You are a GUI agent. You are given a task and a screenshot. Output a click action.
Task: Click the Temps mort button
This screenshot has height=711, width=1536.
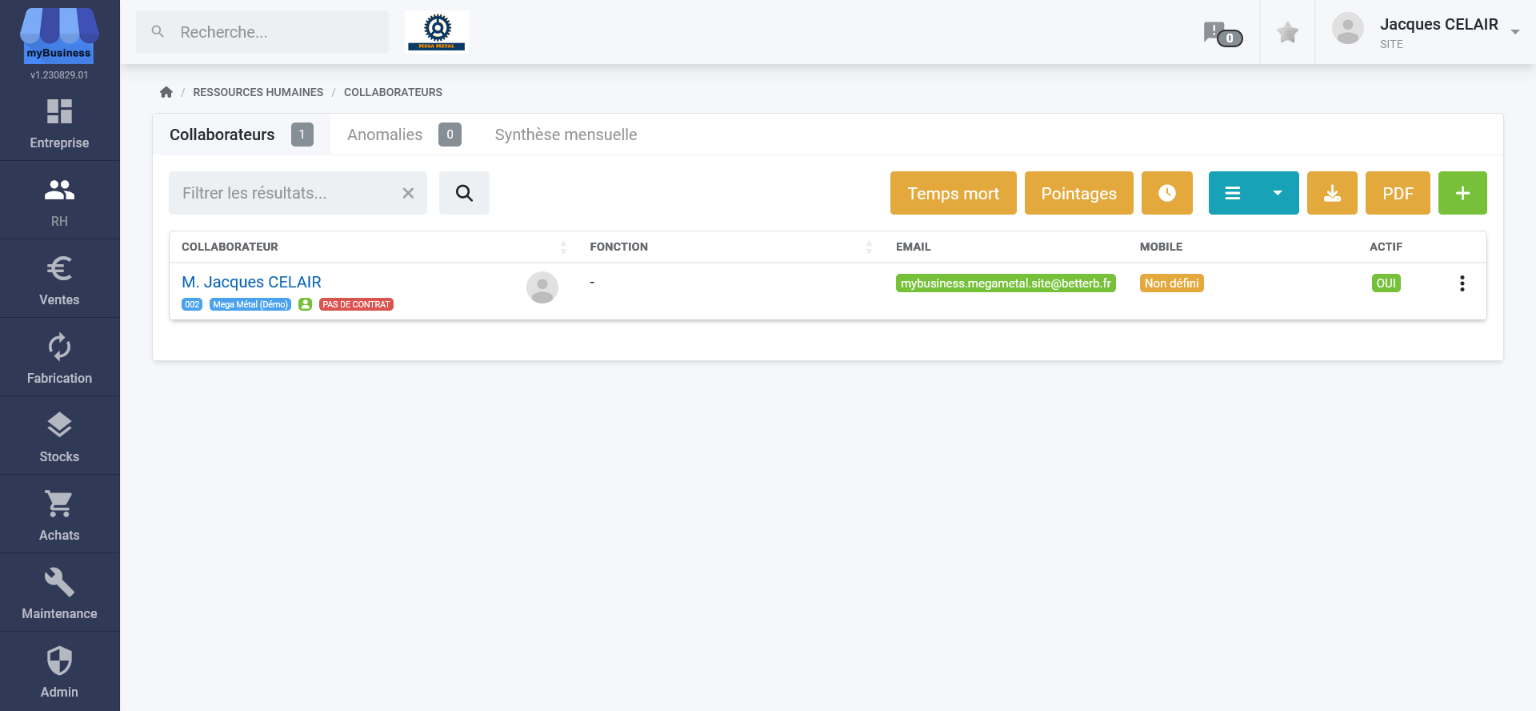[x=953, y=193]
